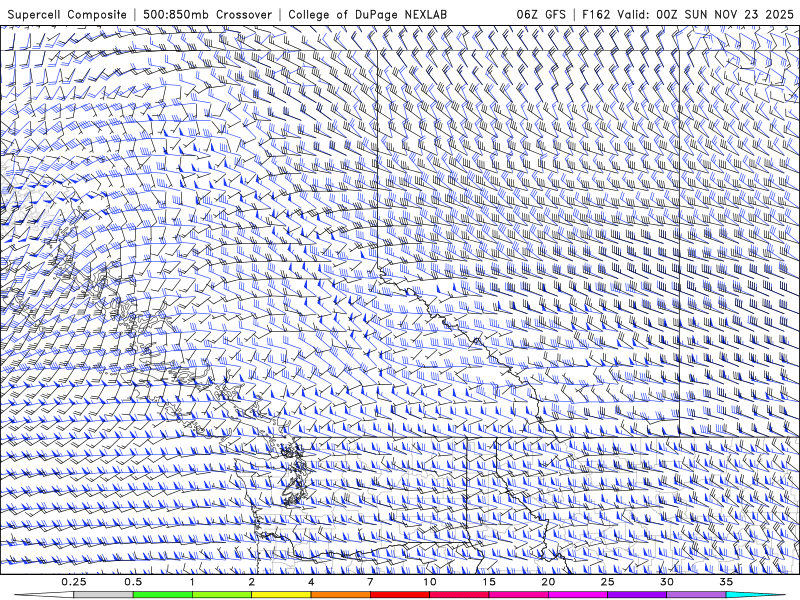
Task: Click the legend value 2
Action: click(252, 582)
